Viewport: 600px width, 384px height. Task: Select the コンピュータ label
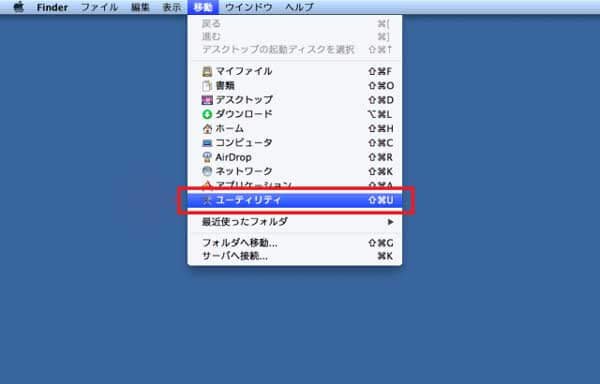click(244, 143)
